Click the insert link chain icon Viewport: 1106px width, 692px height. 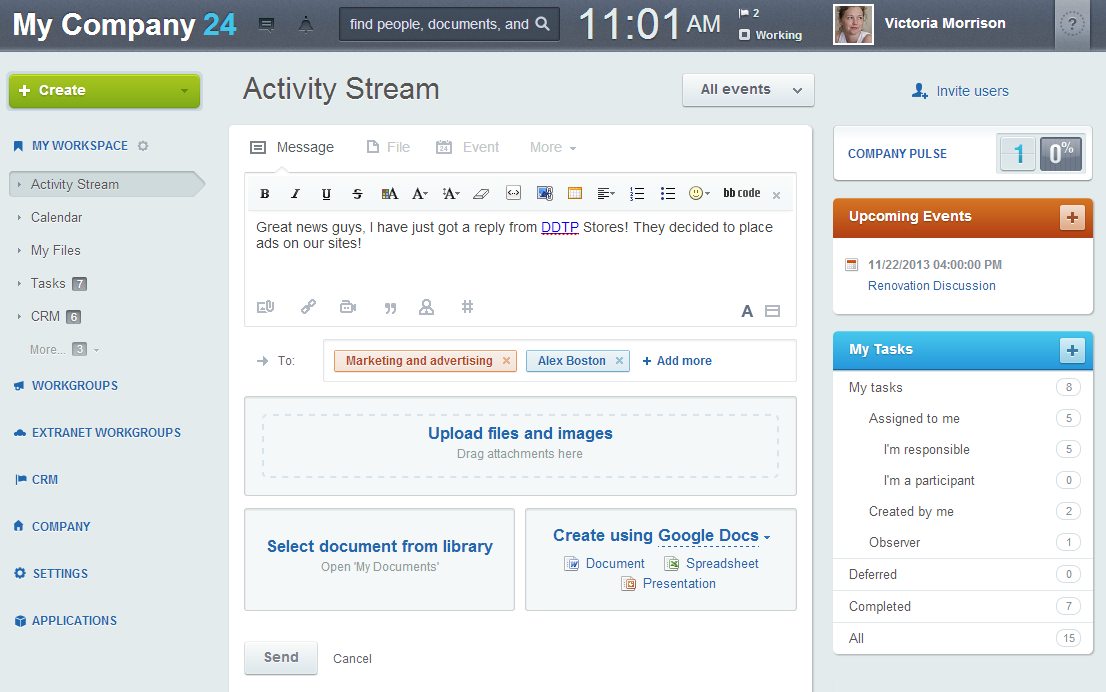pos(309,307)
